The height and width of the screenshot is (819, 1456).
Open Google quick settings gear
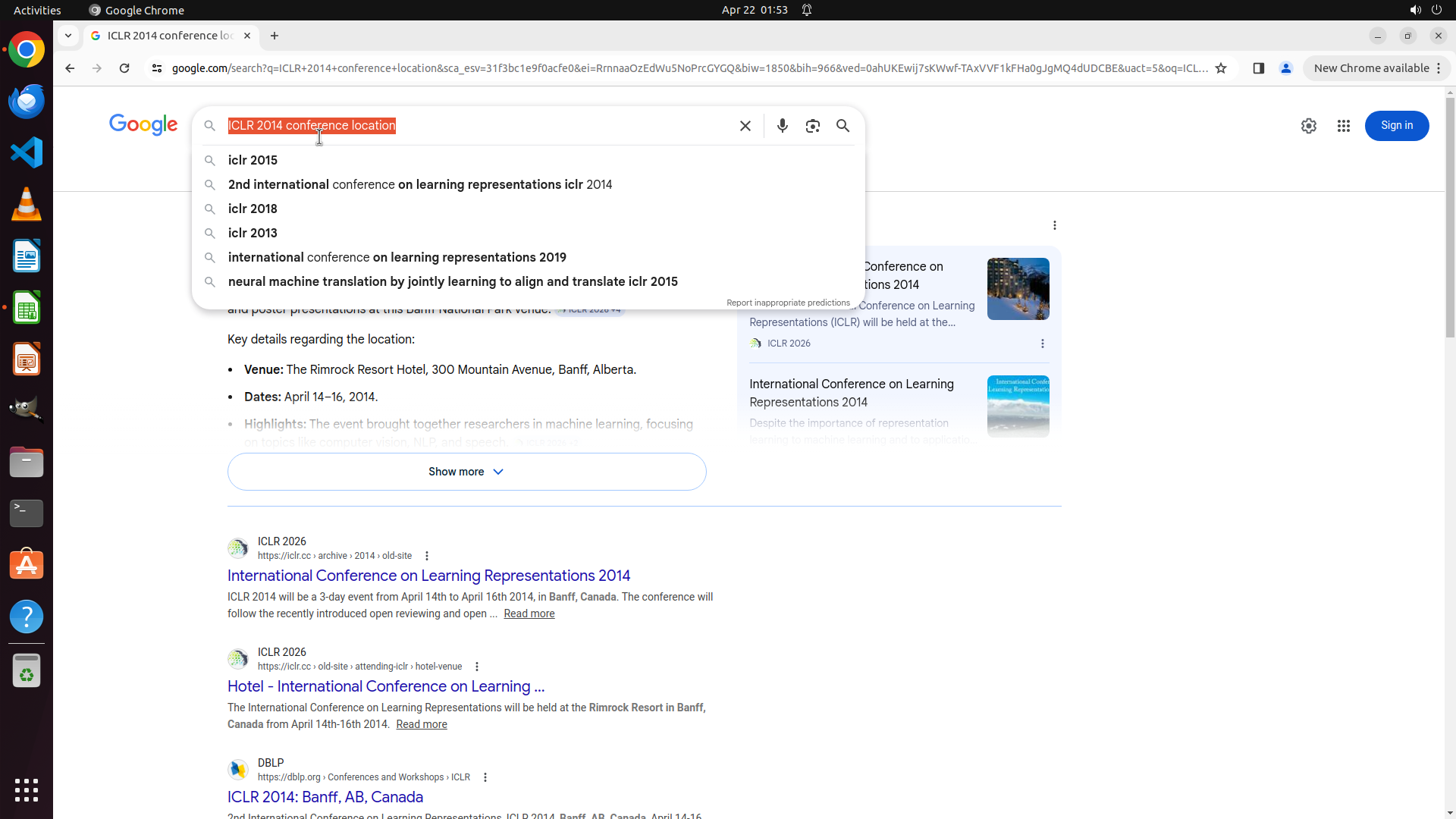coord(1308,126)
